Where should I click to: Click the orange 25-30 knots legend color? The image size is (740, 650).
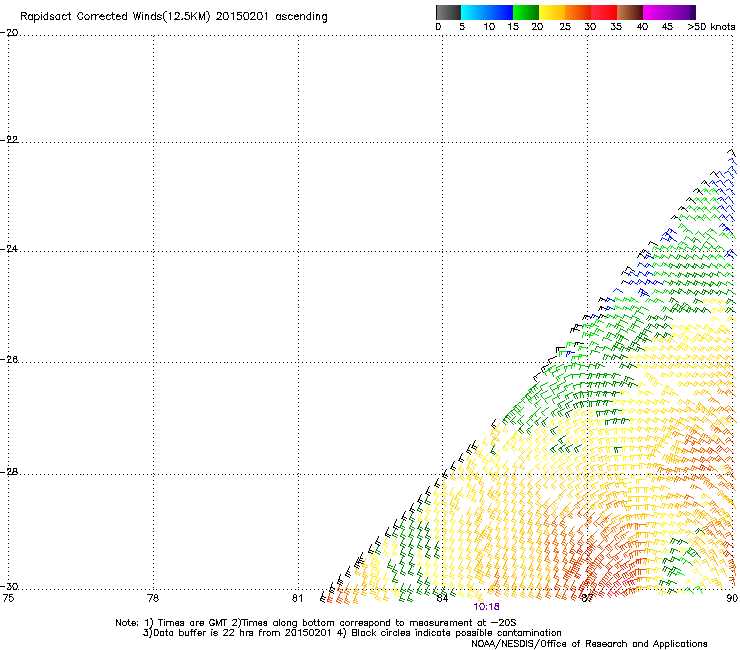pyautogui.click(x=578, y=12)
